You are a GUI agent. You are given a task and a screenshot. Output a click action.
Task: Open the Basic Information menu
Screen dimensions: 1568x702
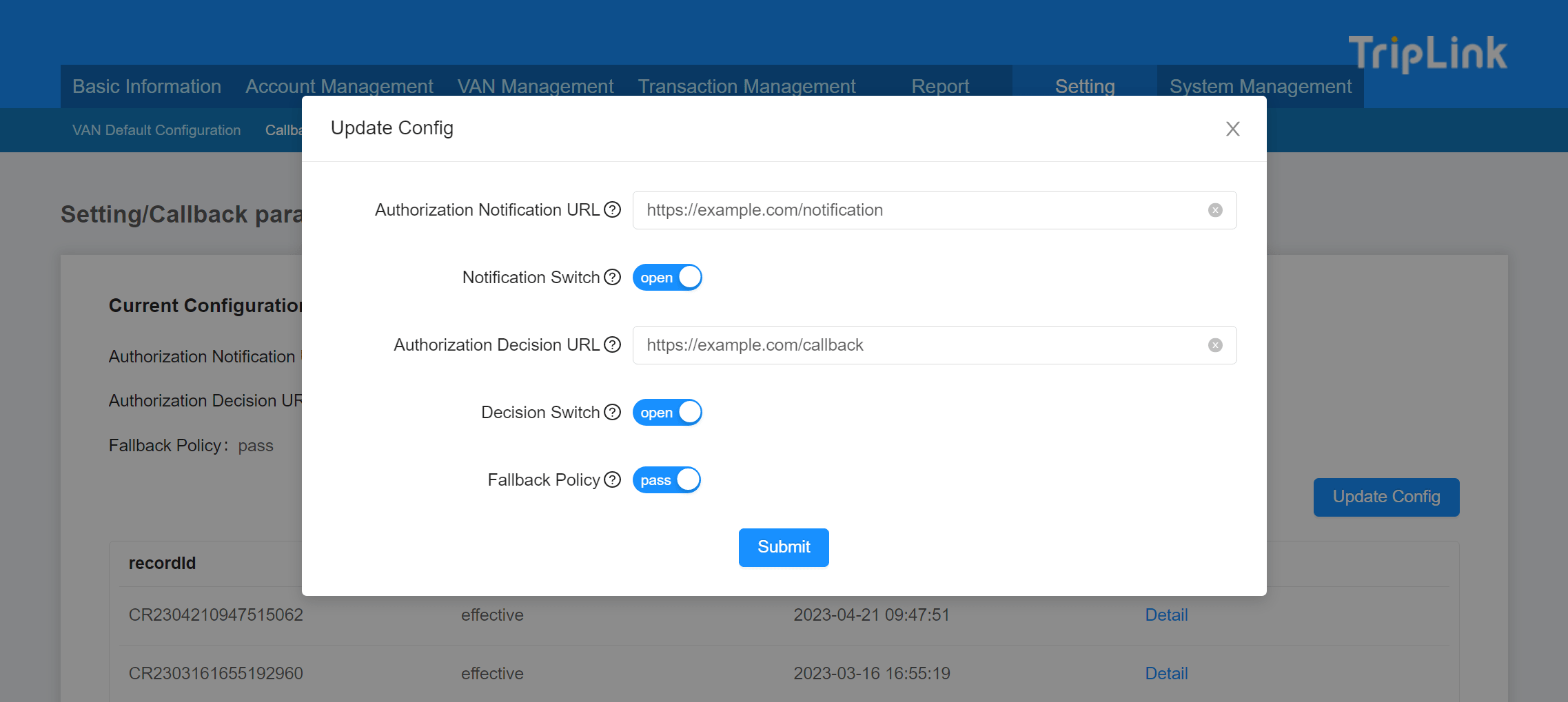147,86
